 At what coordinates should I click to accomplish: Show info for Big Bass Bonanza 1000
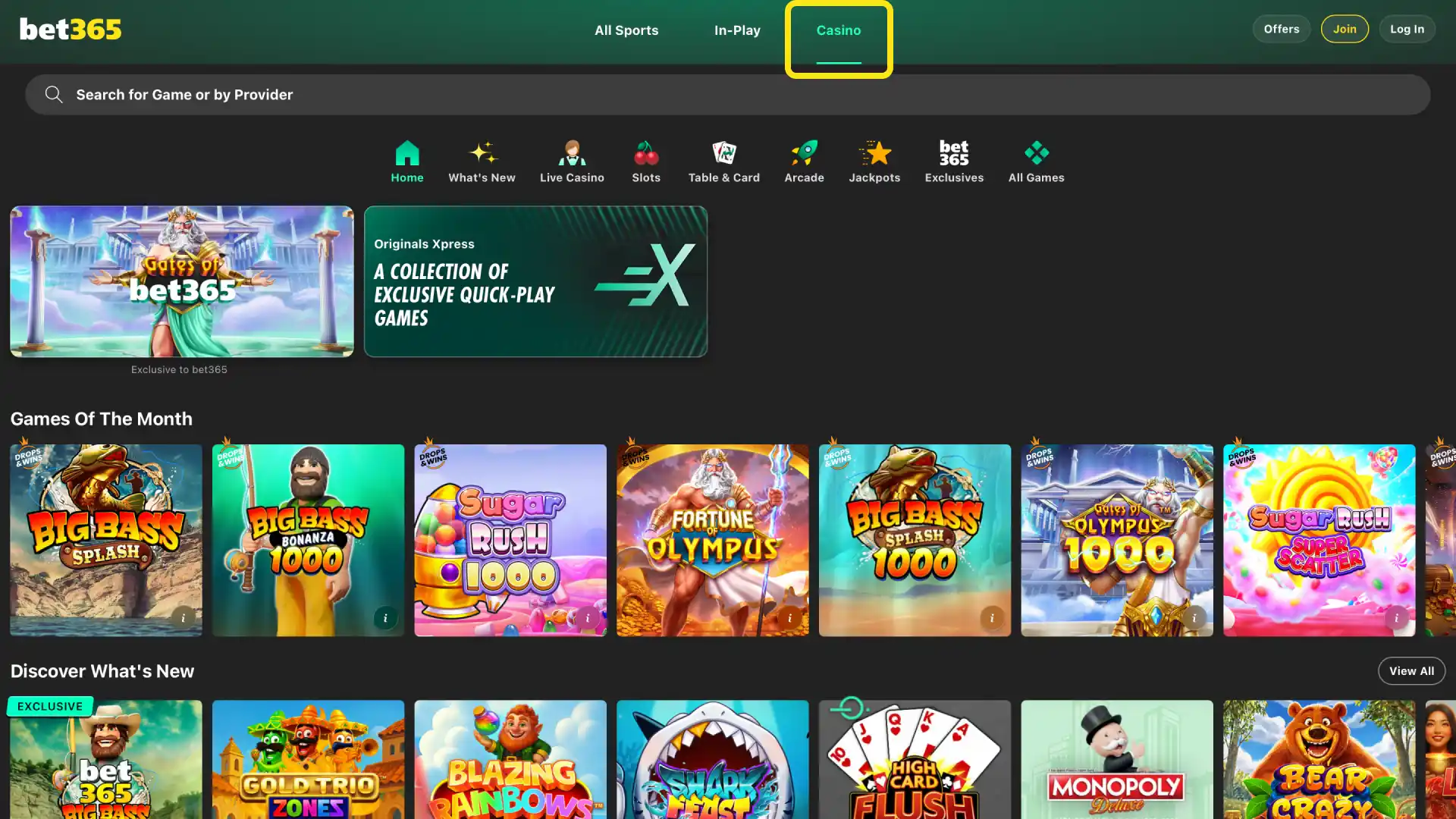click(385, 618)
